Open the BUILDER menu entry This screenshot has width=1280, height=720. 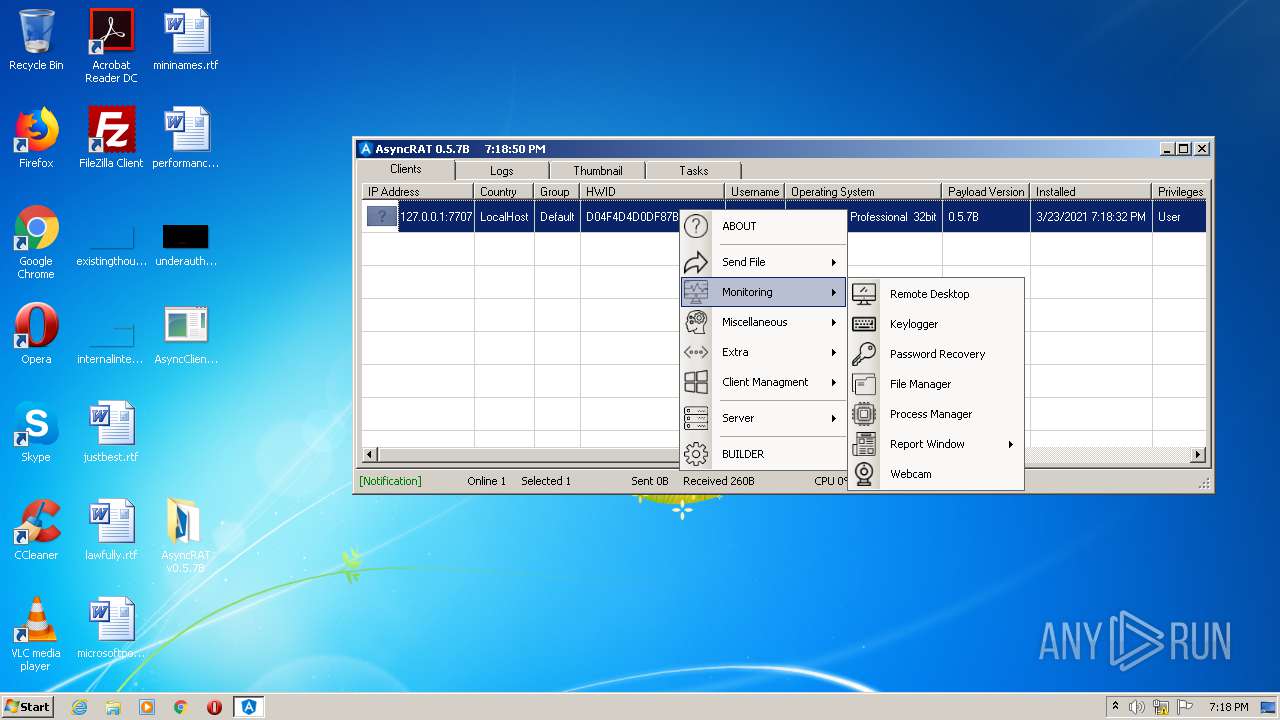[x=763, y=454]
